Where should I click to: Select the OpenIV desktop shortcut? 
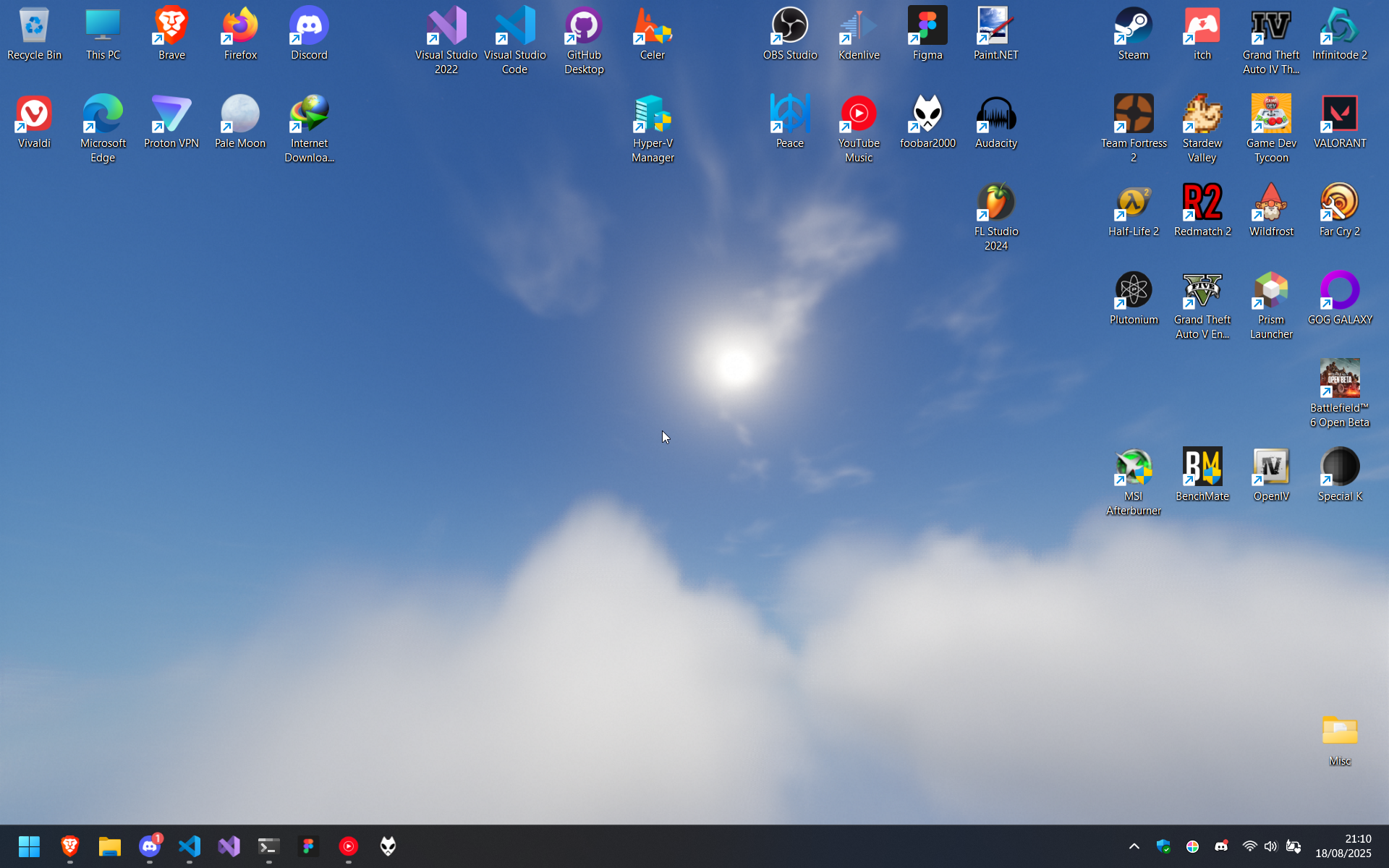(x=1271, y=475)
